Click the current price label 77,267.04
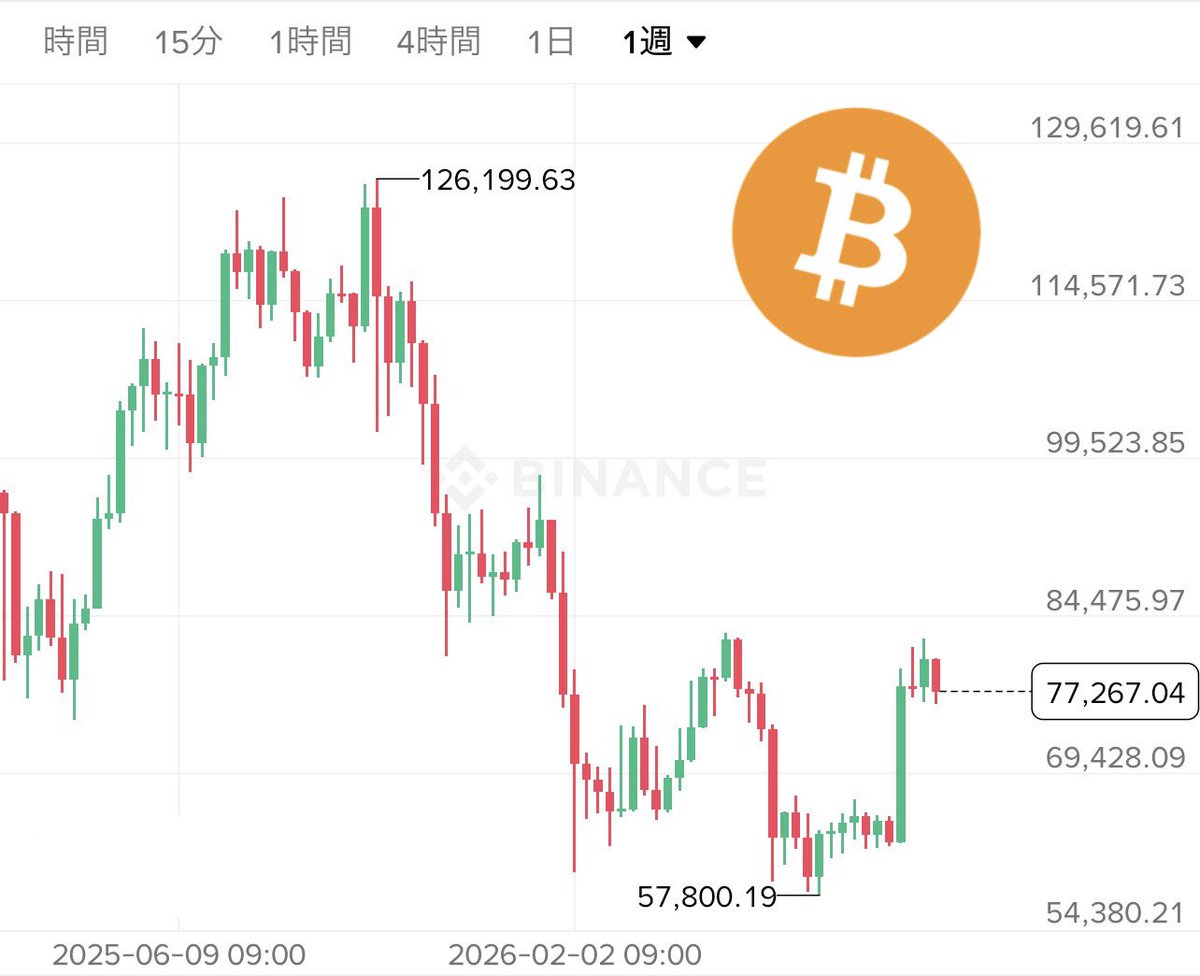This screenshot has width=1200, height=976. [1114, 691]
